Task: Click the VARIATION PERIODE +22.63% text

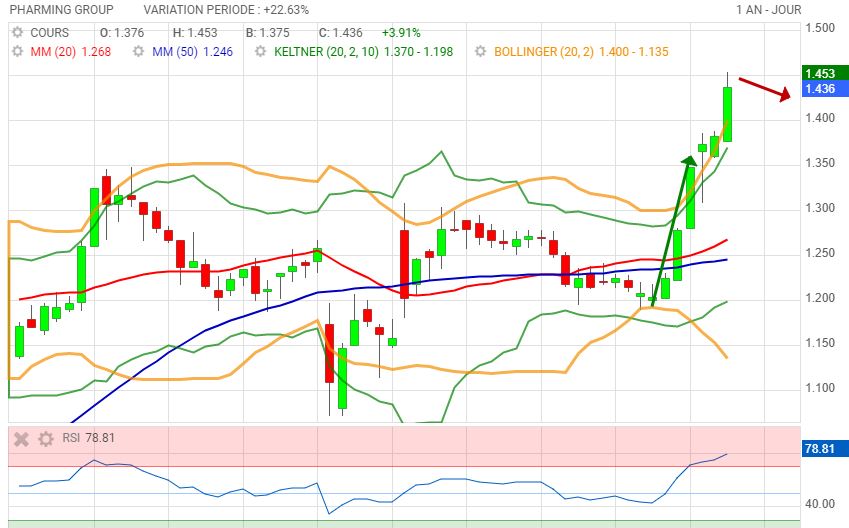Action: [x=226, y=10]
